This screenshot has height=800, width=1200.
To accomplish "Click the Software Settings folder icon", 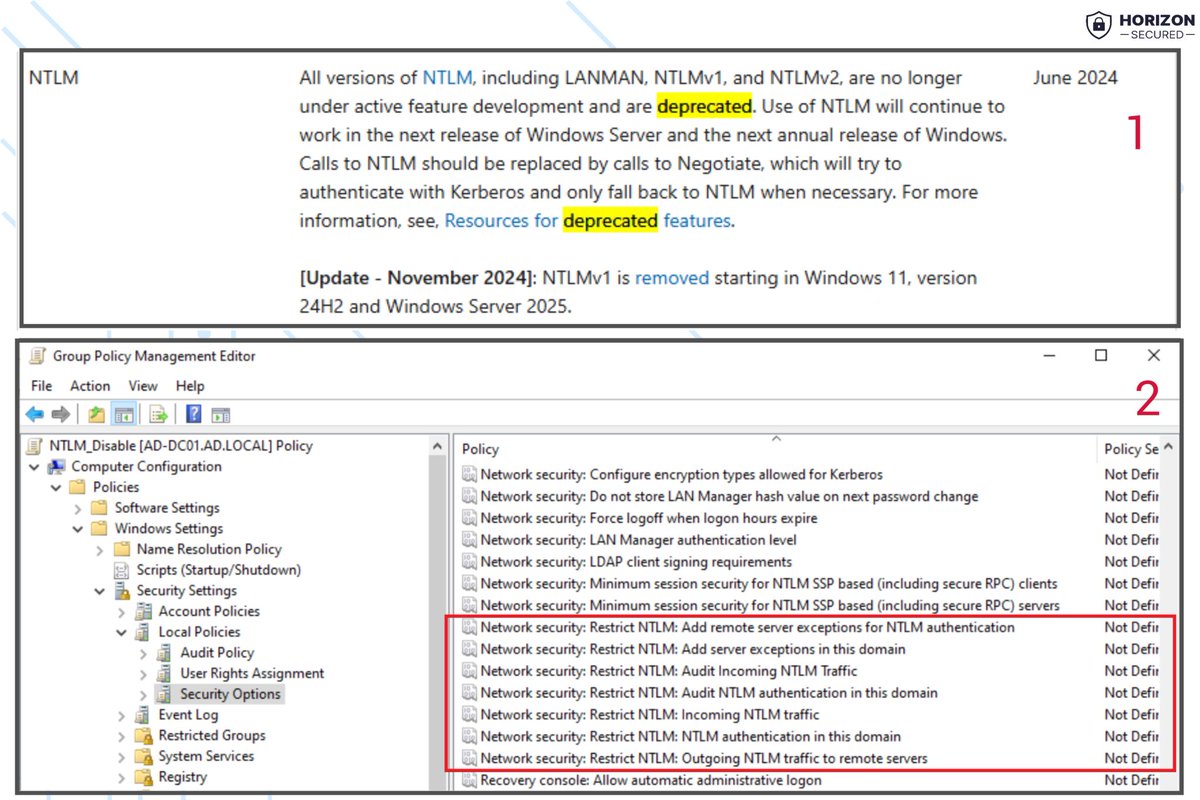I will click(x=99, y=508).
